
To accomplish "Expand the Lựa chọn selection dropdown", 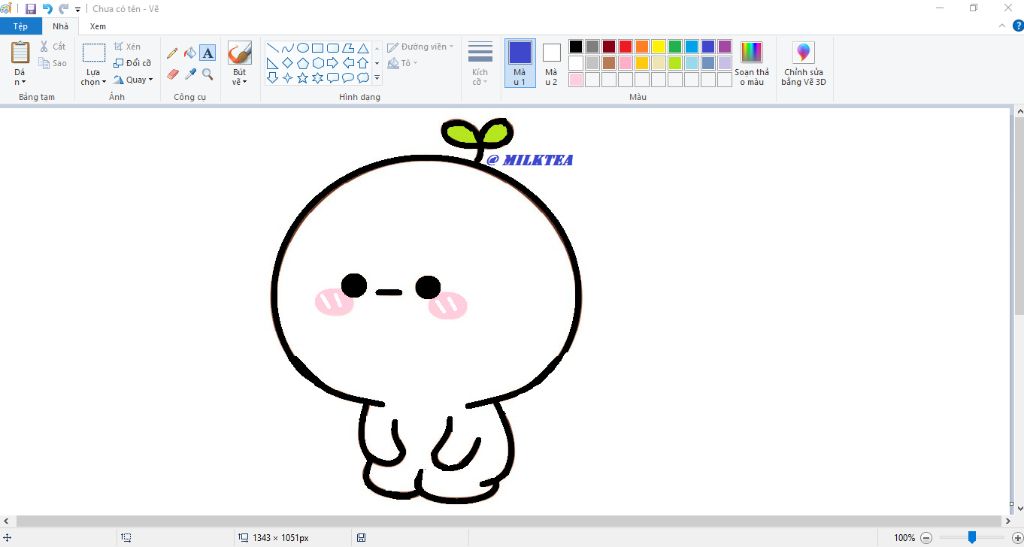I will (93, 82).
